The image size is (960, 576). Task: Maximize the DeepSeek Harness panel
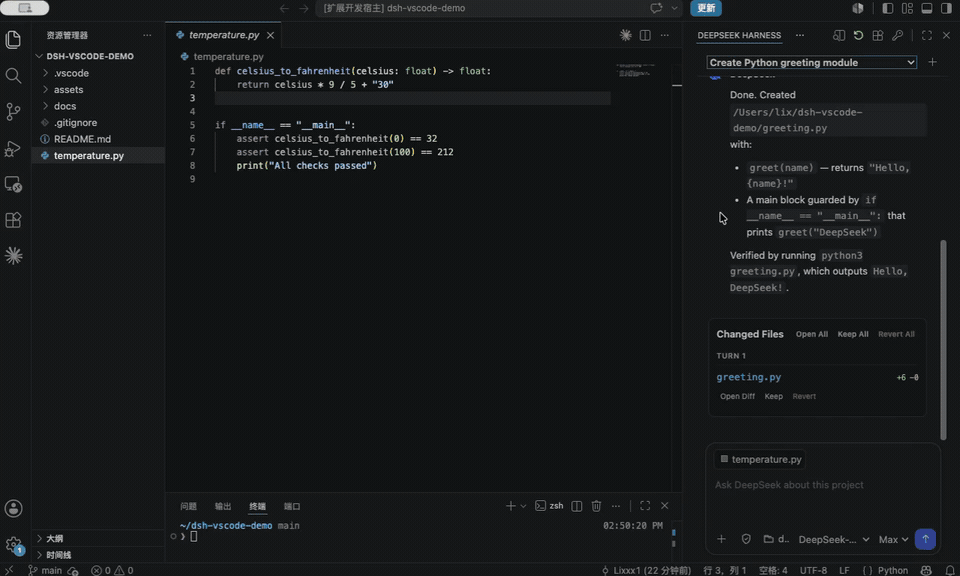(x=927, y=36)
